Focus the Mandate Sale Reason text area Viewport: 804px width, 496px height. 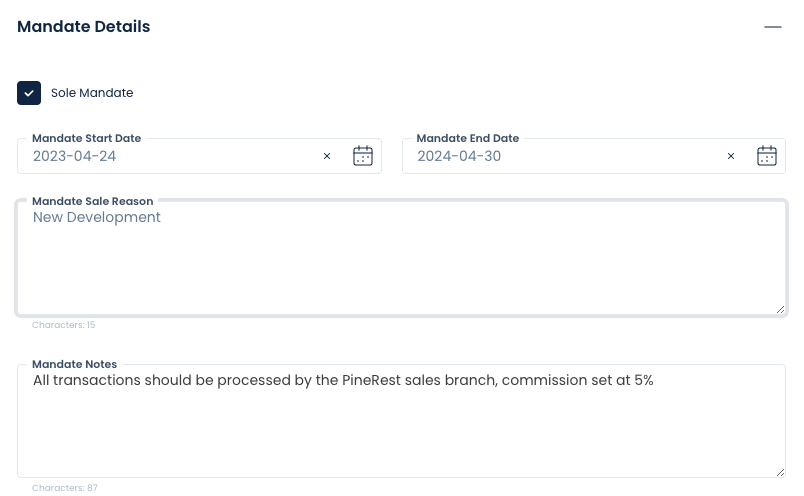[x=401, y=258]
